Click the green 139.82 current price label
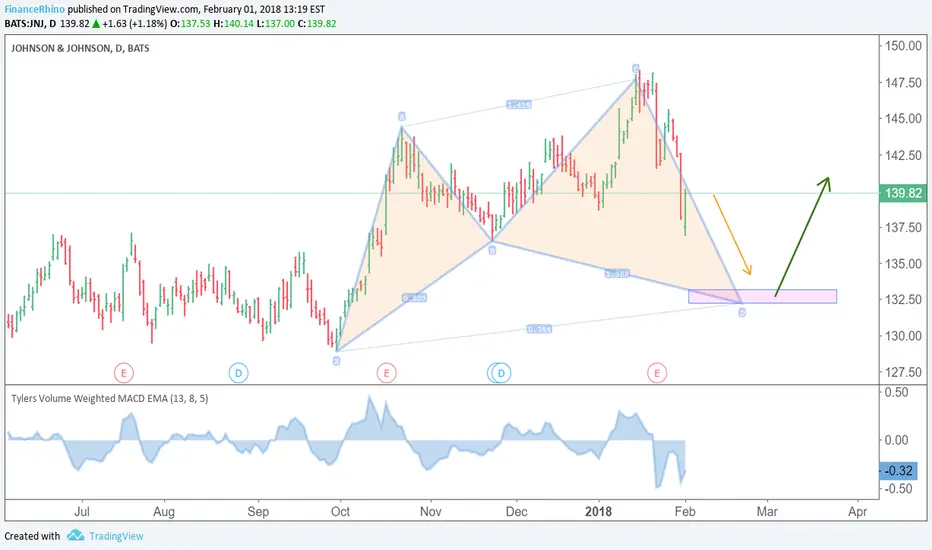This screenshot has height=550, width=932. [903, 193]
